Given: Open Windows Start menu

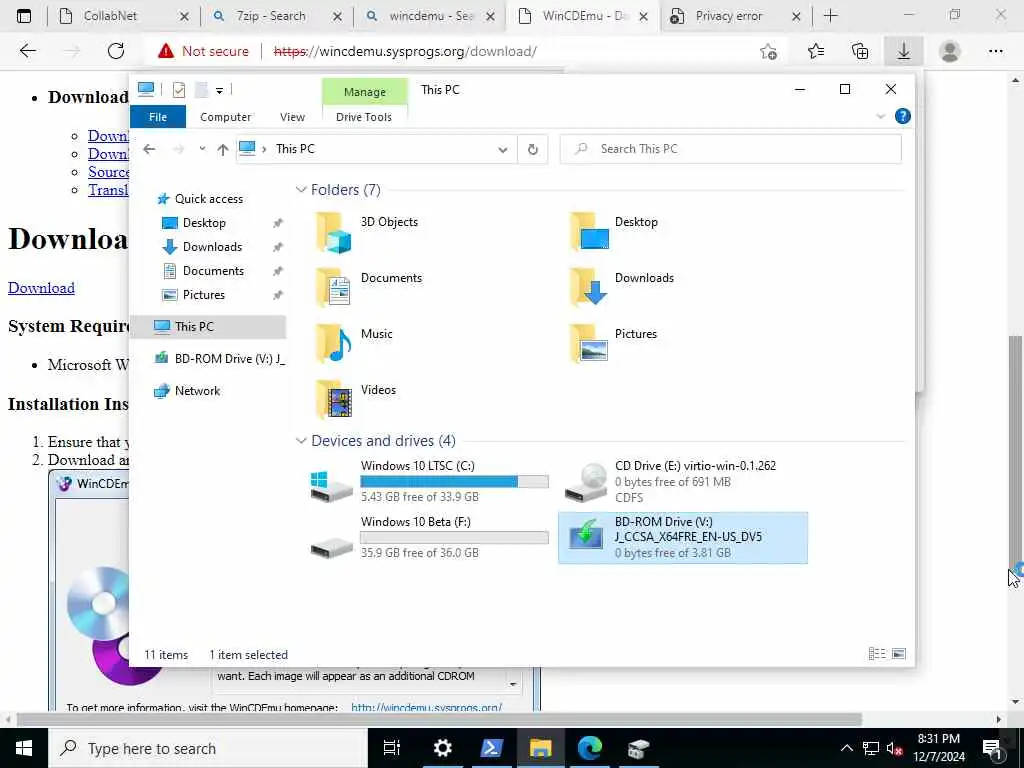Looking at the screenshot, I should 24,748.
